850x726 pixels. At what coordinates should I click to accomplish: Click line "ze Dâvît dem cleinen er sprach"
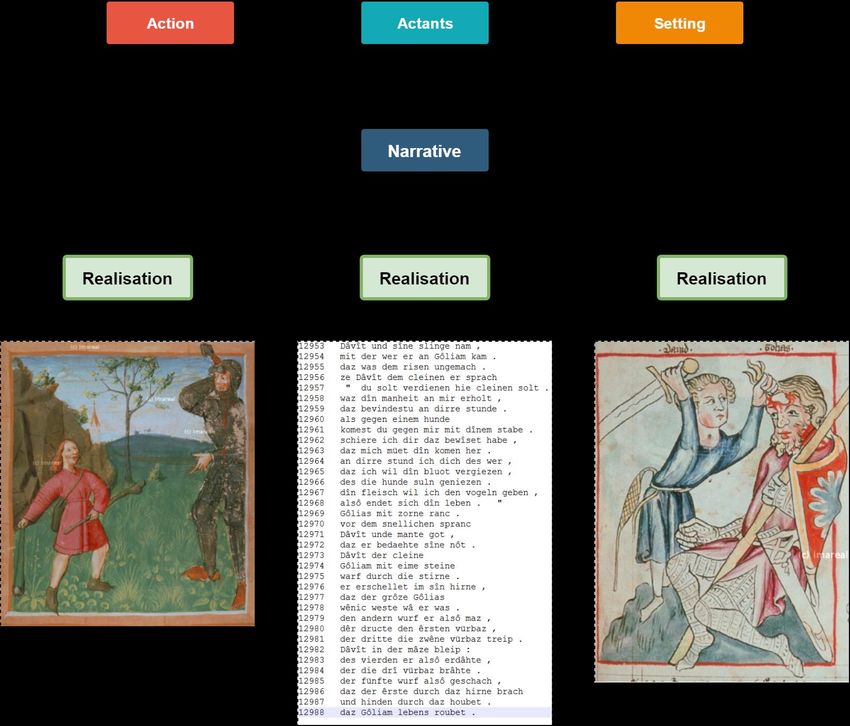418,377
